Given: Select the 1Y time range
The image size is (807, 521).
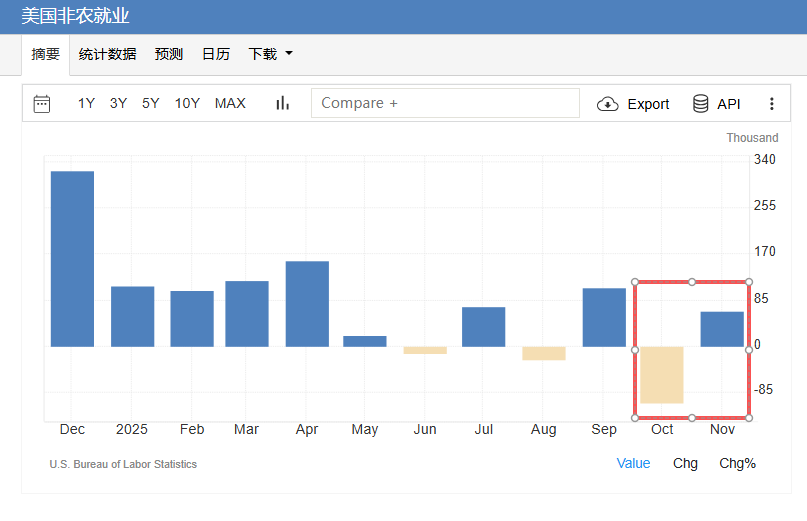Looking at the screenshot, I should pyautogui.click(x=87, y=103).
